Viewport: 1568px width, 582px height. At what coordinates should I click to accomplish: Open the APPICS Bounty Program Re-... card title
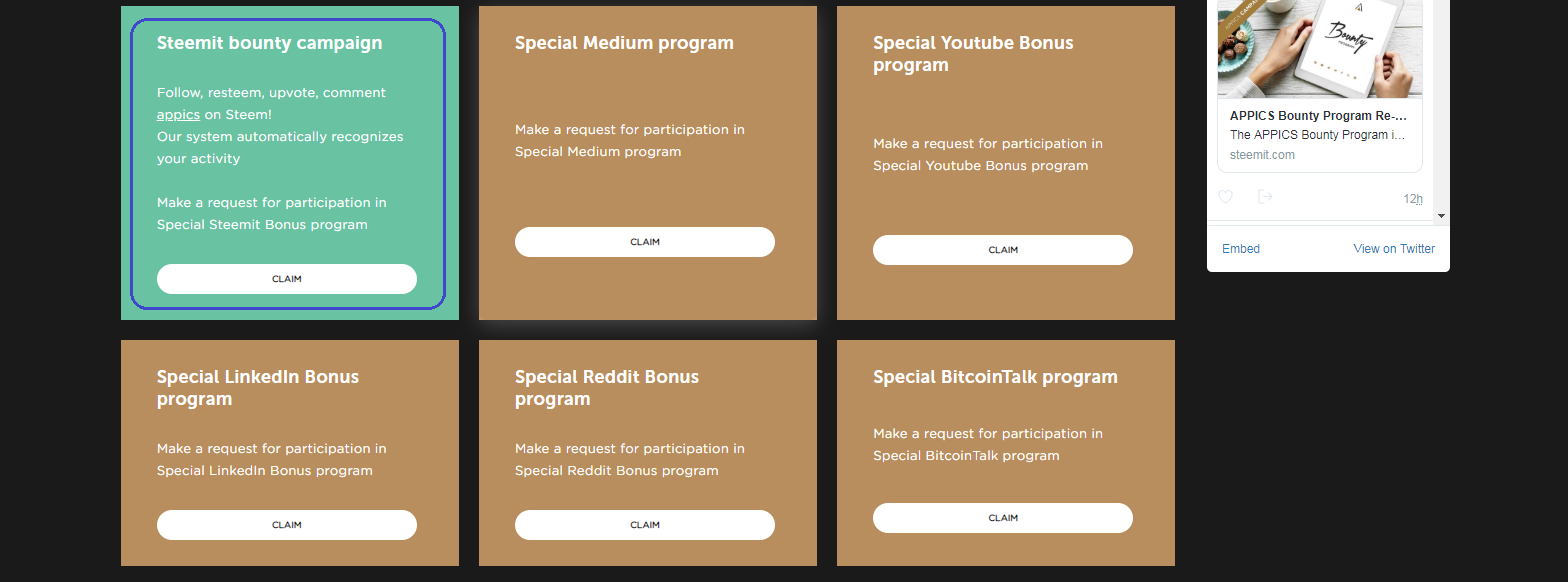[1318, 116]
